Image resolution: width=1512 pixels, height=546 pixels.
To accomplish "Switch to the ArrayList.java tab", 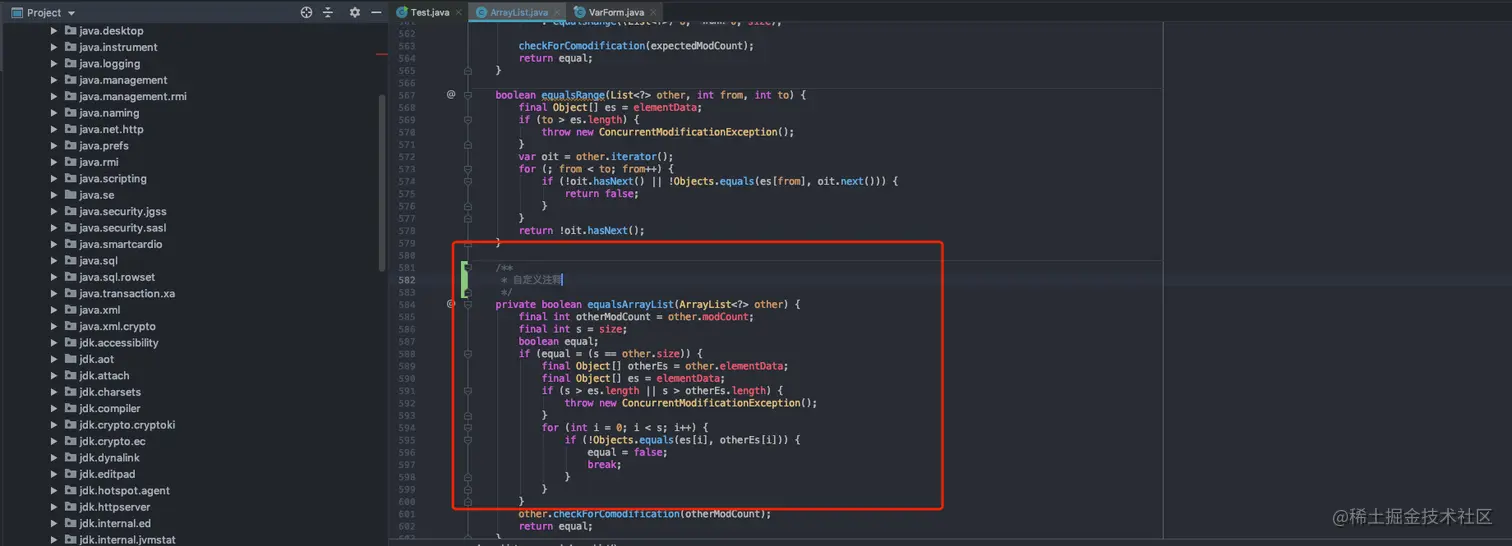I will (518, 12).
